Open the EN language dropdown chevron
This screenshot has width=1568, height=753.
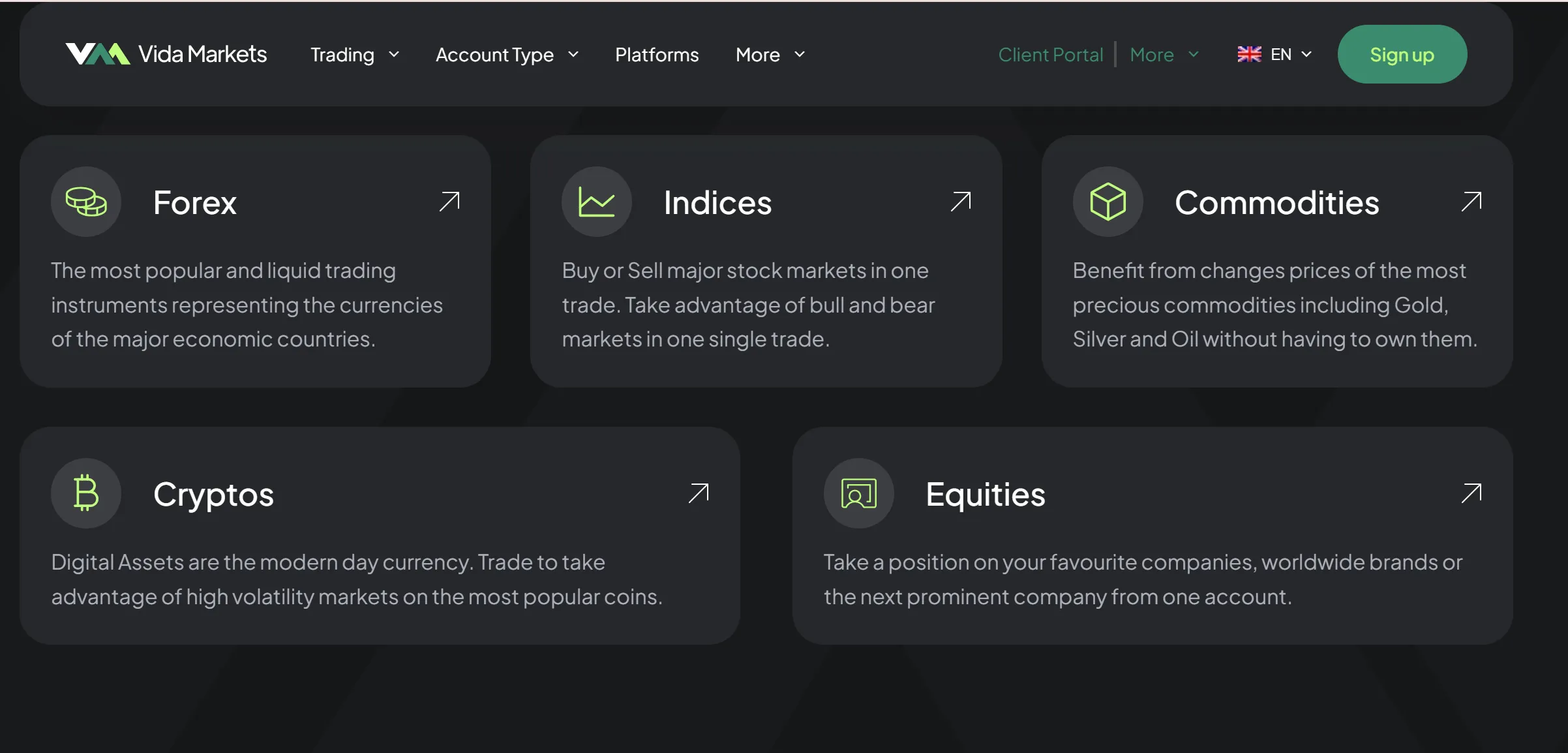tap(1306, 55)
